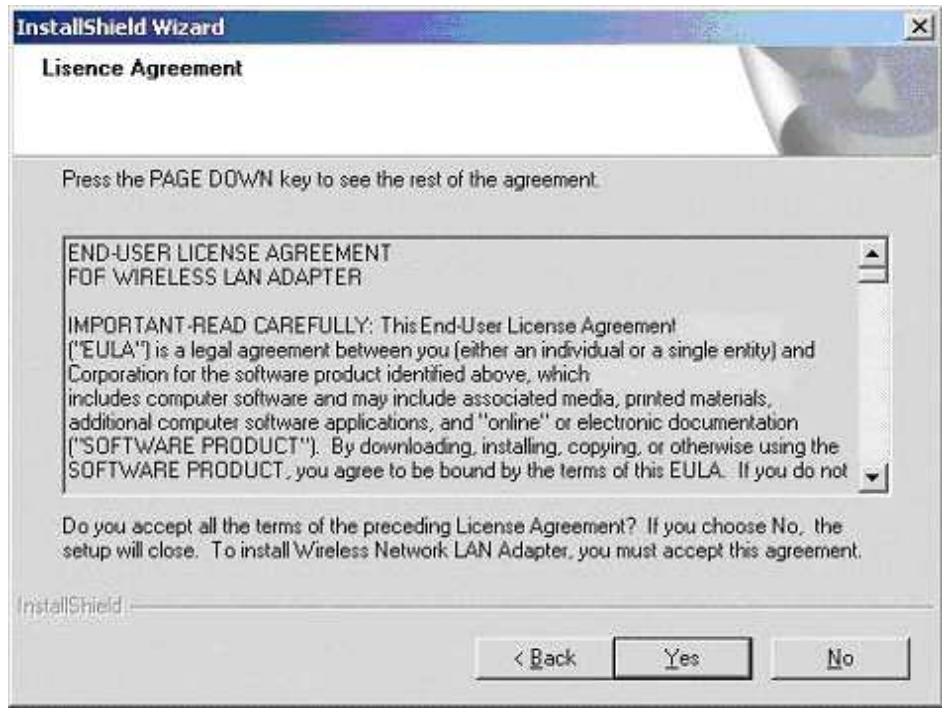Click the "Press the PAGE DOWN key" instruction
The image size is (946, 712).
330,180
